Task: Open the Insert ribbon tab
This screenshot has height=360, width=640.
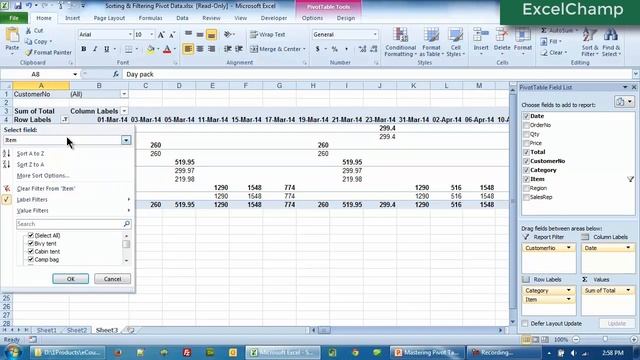Action: click(x=73, y=18)
